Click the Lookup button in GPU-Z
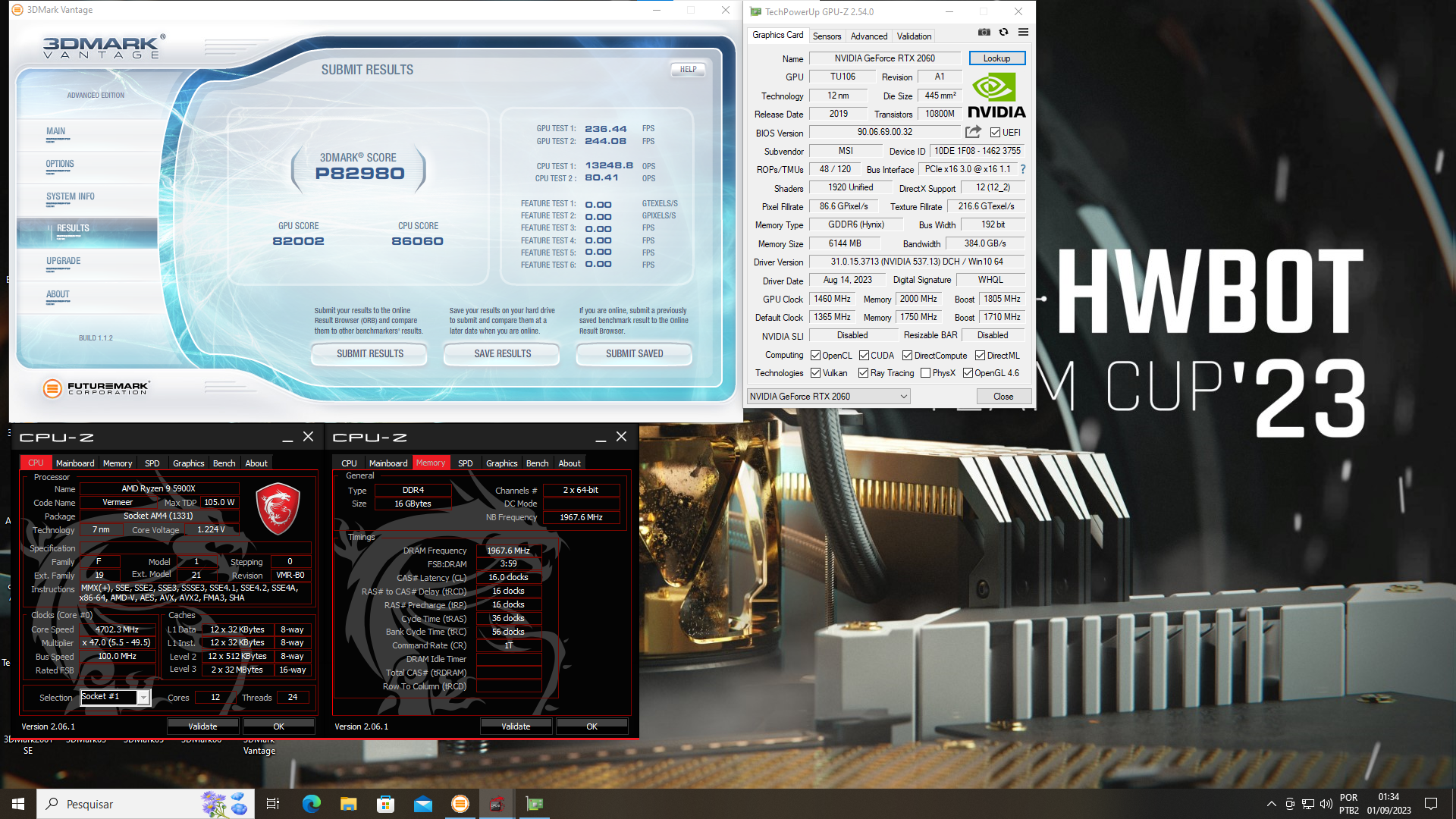The height and width of the screenshot is (819, 1456). pyautogui.click(x=996, y=58)
